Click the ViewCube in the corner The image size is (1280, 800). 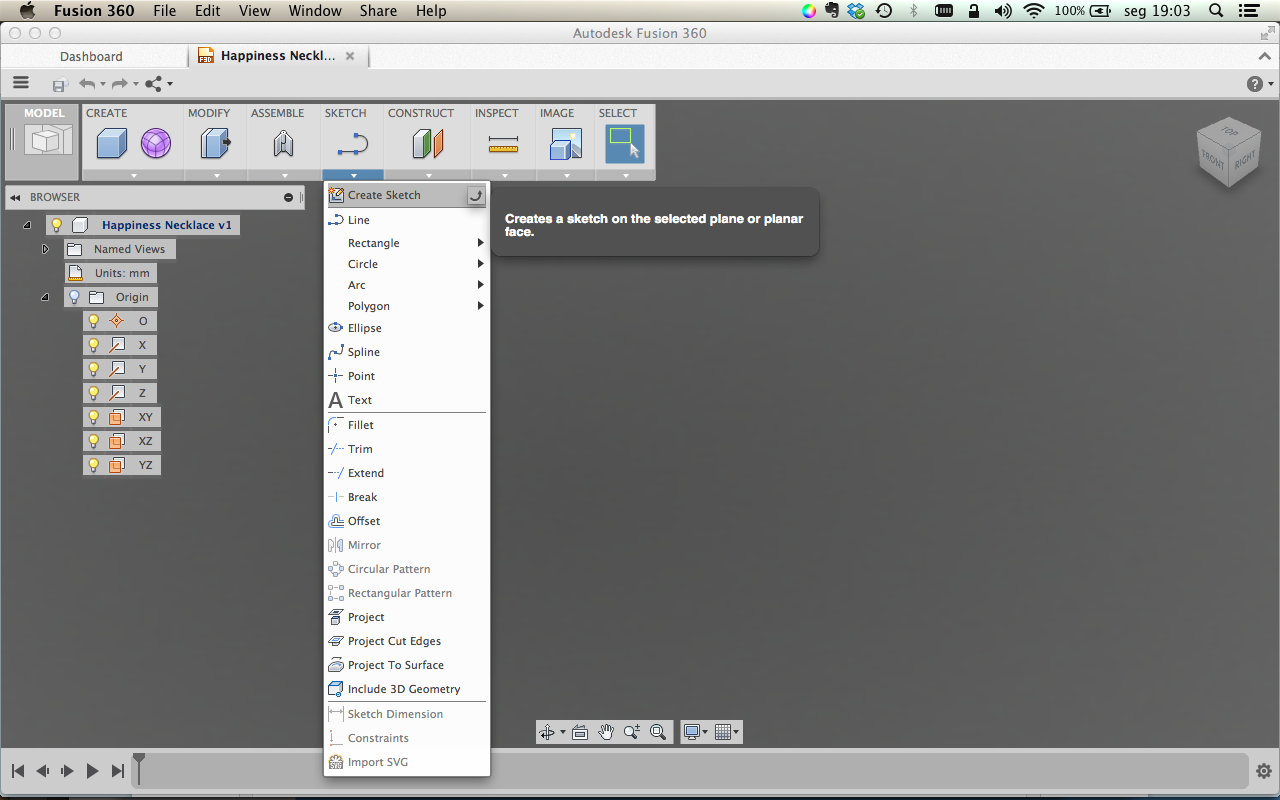tap(1228, 152)
